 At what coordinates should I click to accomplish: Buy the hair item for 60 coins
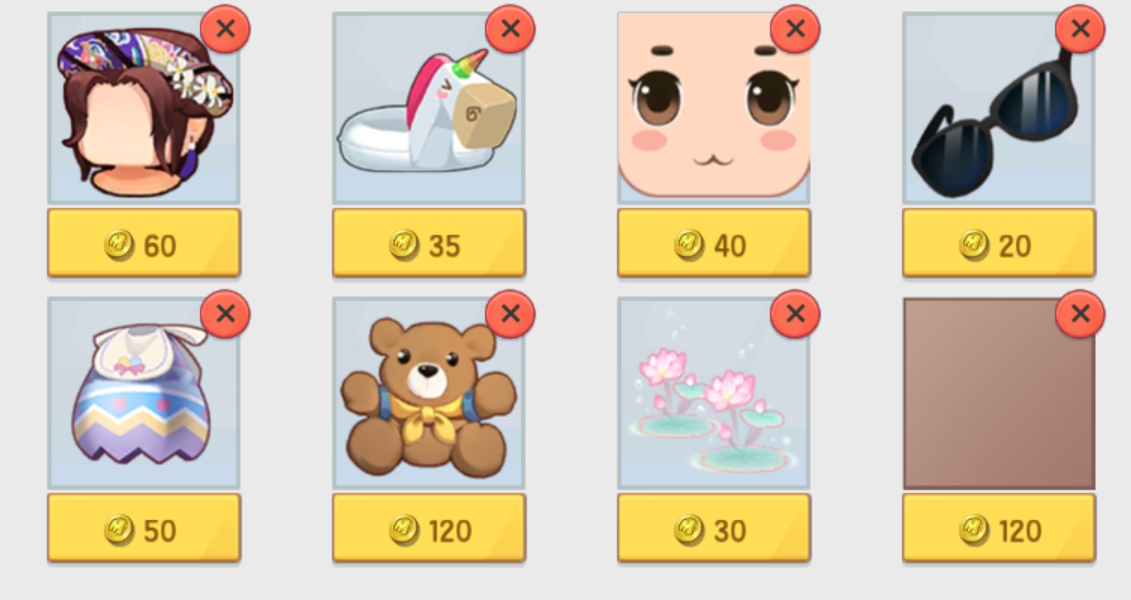(x=144, y=243)
